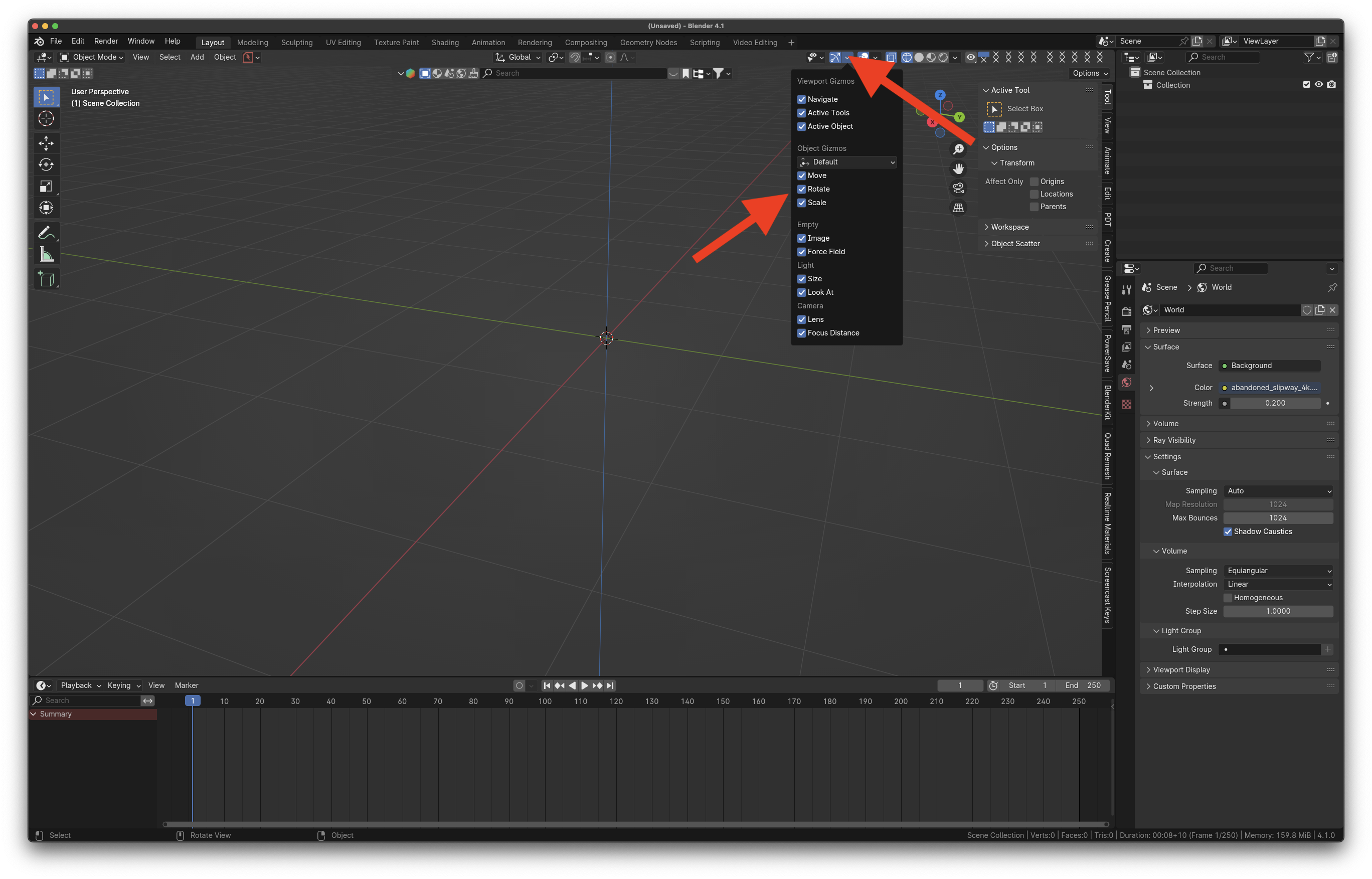Open the Scene properties tab icon
Image resolution: width=1372 pixels, height=879 pixels.
tap(1126, 365)
